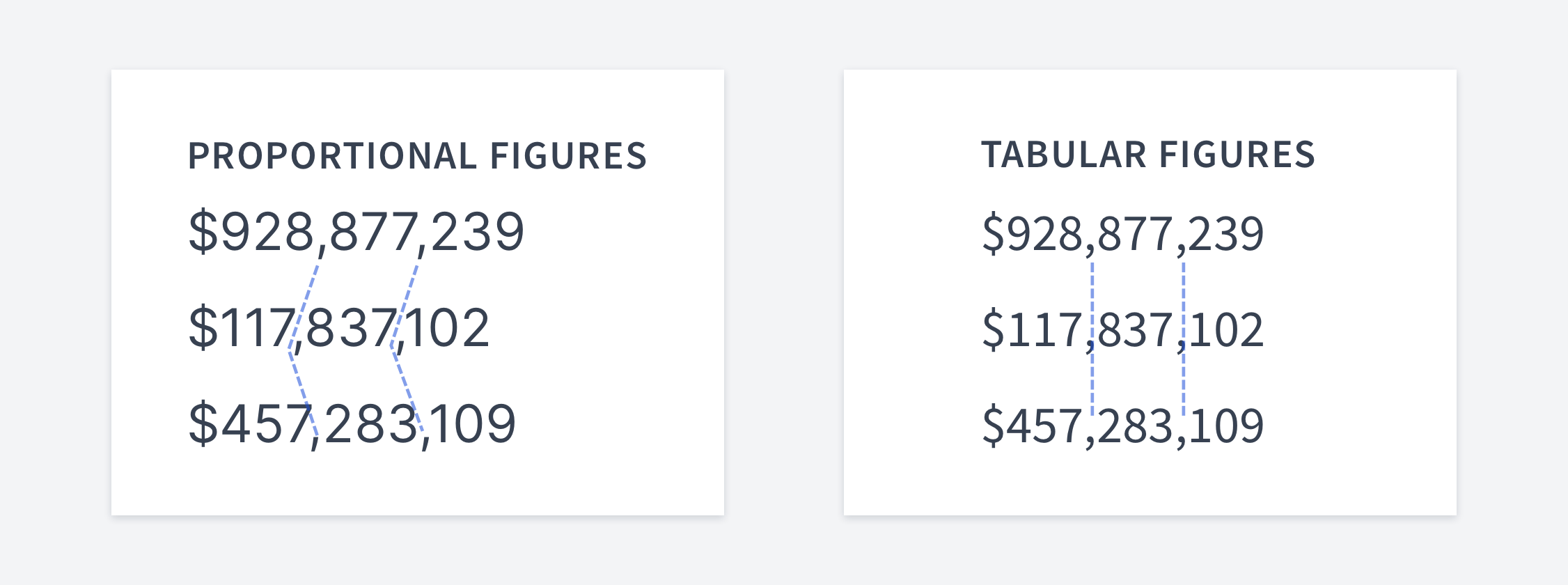Click the word TABULAR in the heading
1568x585 pixels.
coord(1064,155)
